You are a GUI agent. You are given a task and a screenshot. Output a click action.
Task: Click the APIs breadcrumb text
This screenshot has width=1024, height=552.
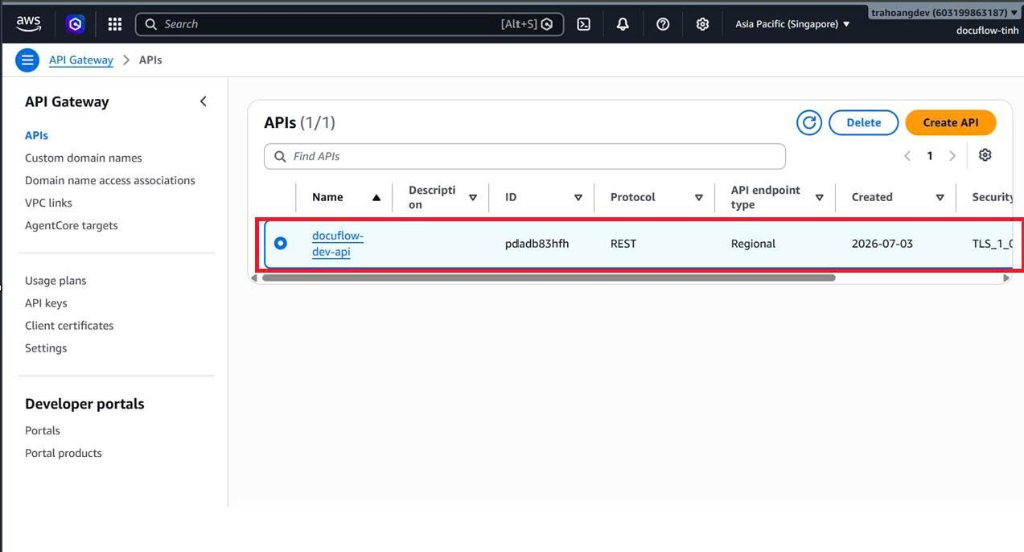click(x=150, y=60)
